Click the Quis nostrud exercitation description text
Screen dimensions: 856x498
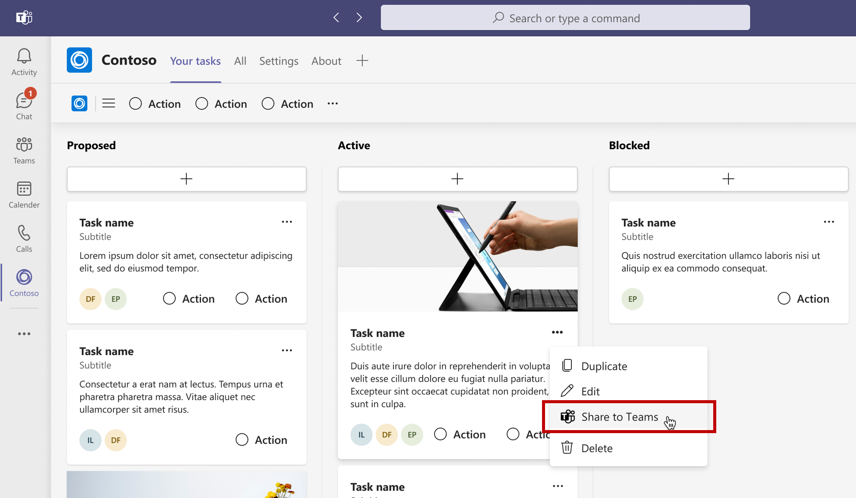(721, 262)
